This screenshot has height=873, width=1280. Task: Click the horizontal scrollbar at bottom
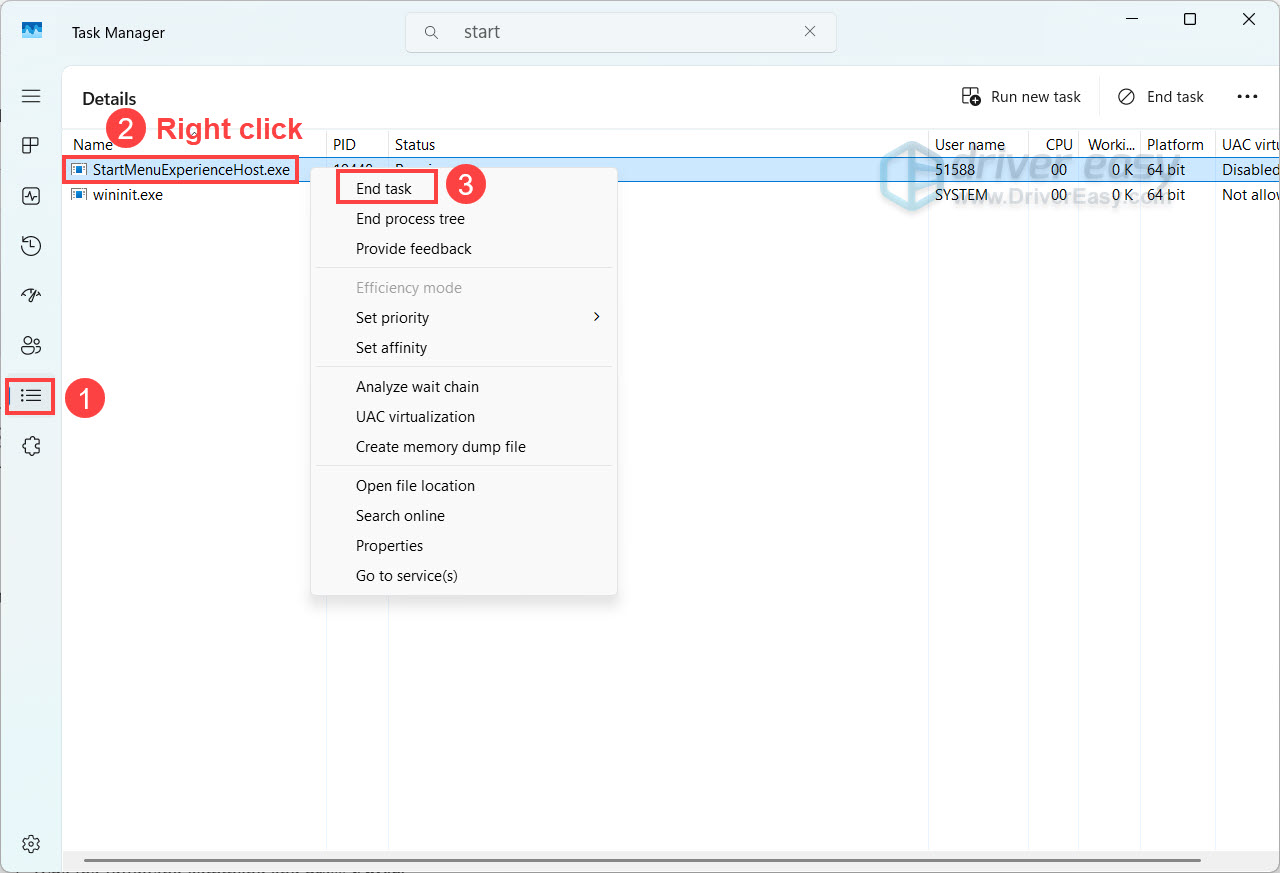(642, 859)
